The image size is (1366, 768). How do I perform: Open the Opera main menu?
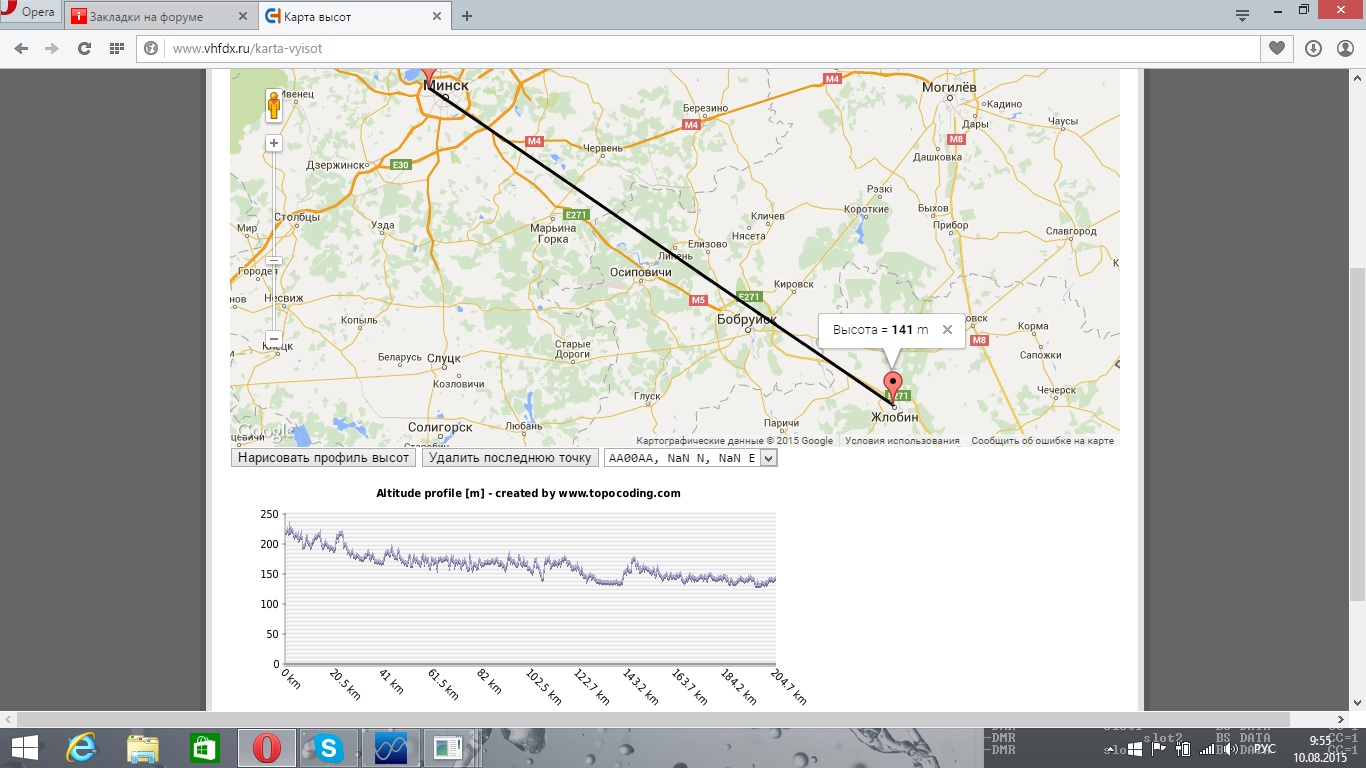(x=30, y=13)
